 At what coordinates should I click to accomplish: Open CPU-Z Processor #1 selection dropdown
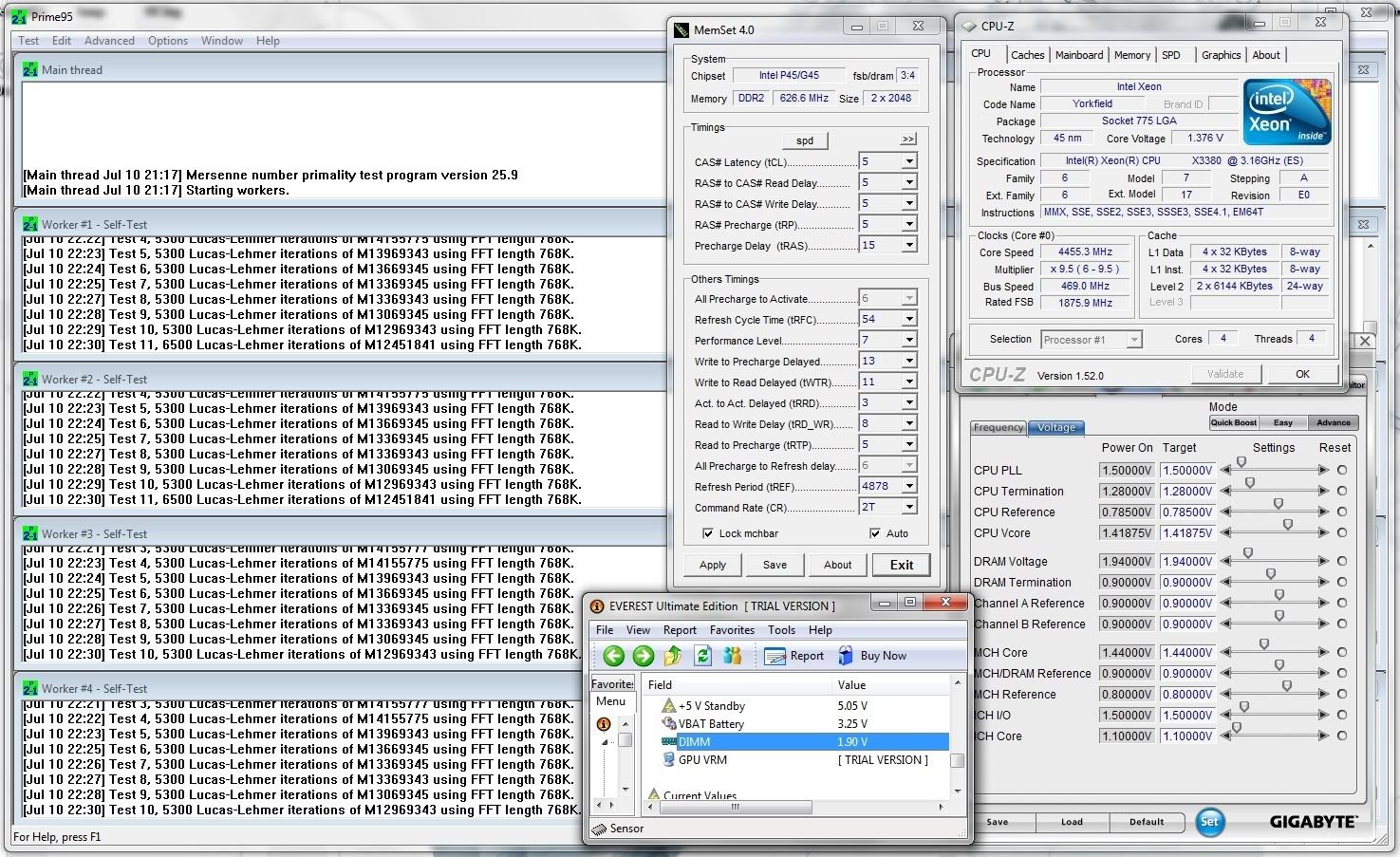[1133, 339]
